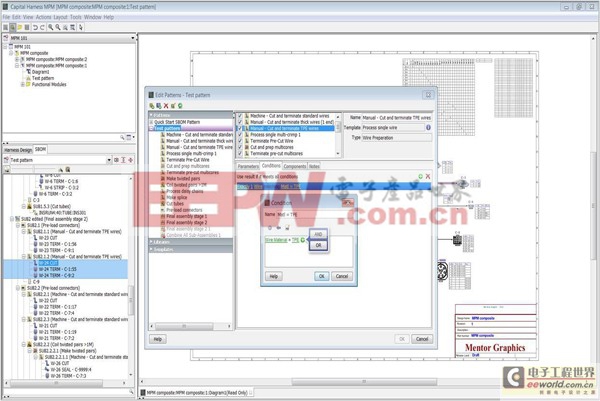This screenshot has width=600, height=401.
Task: Click the second magnifier zoom icon in toolbar
Action: [57, 27]
